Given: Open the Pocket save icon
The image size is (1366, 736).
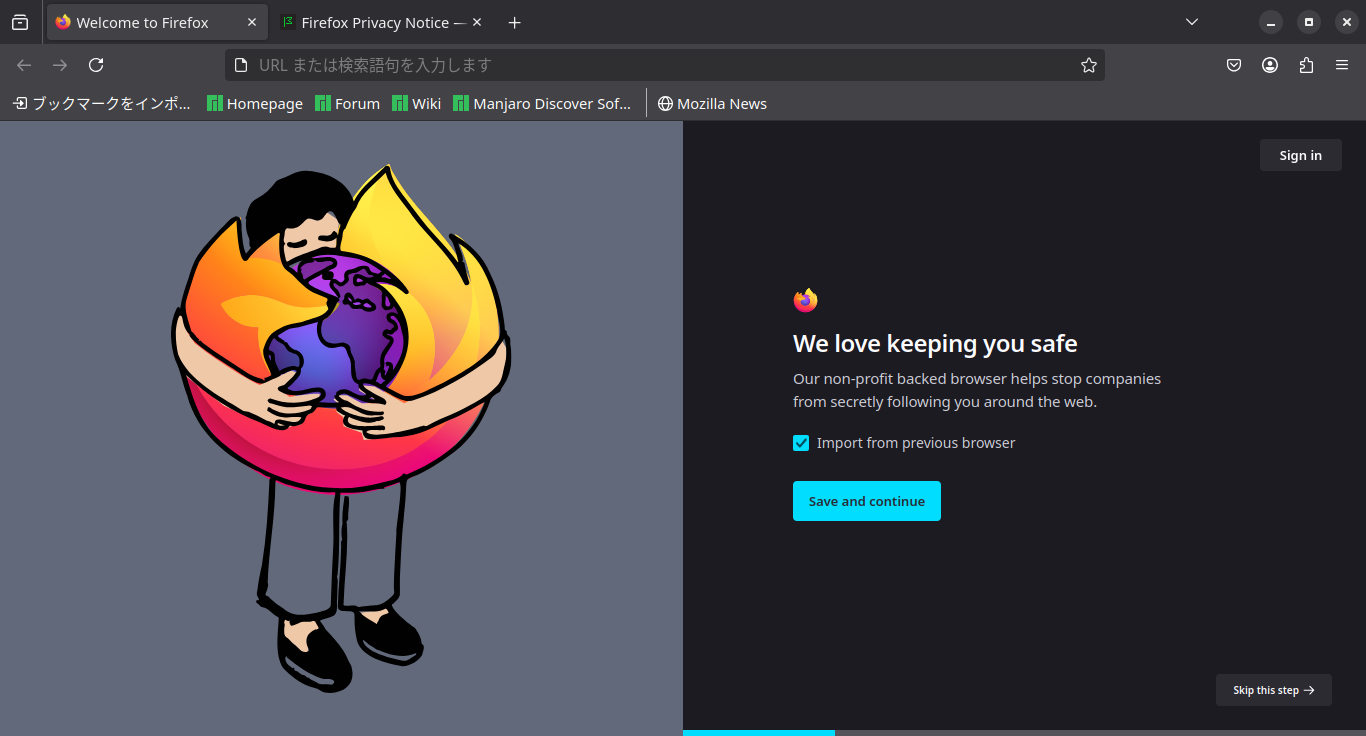Looking at the screenshot, I should pos(1234,65).
